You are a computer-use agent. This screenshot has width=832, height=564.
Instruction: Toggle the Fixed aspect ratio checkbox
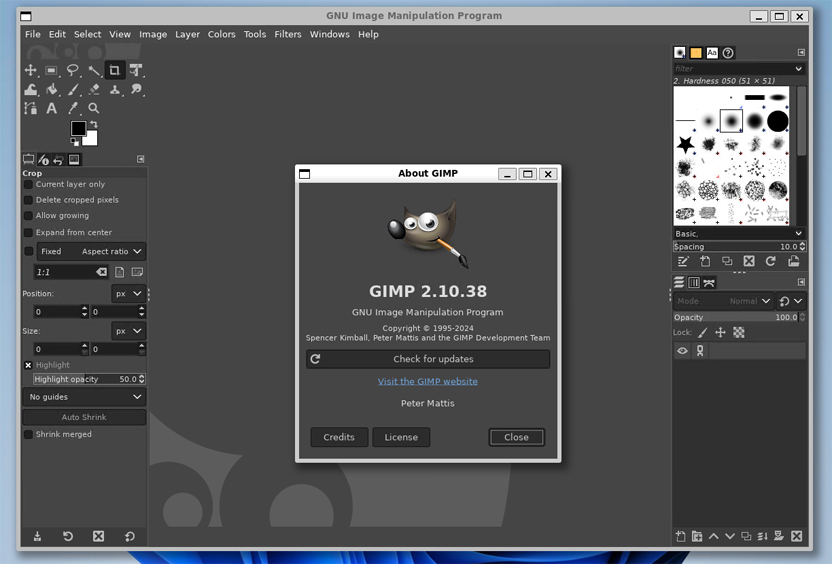click(x=29, y=251)
